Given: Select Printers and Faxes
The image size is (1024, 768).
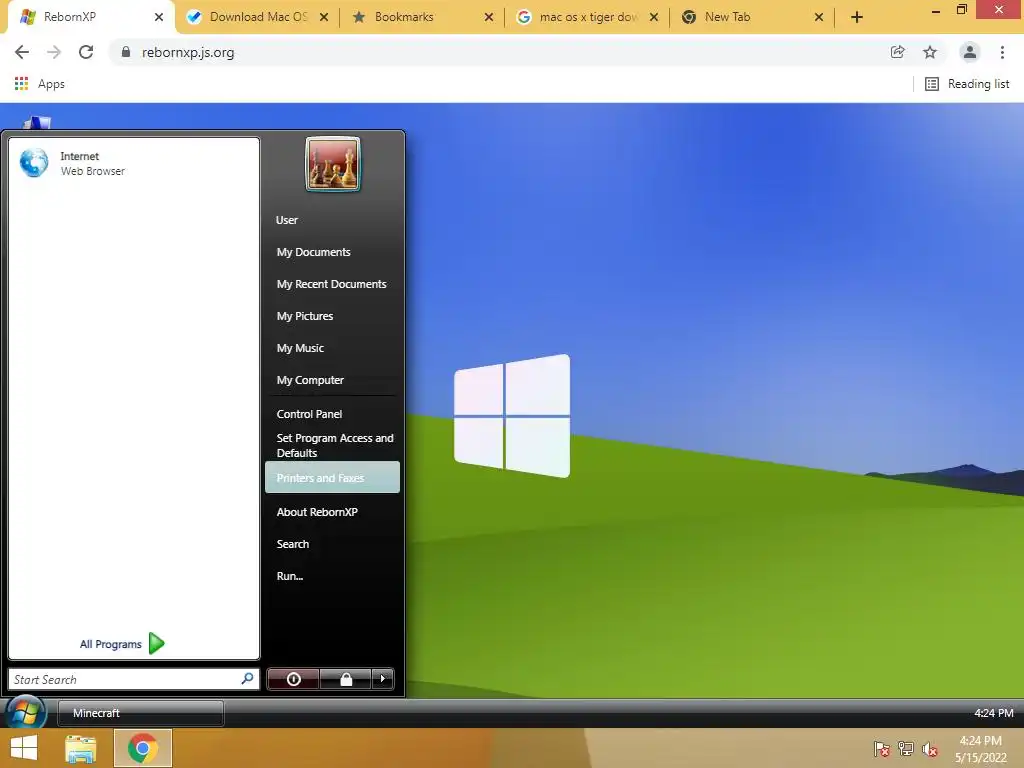Looking at the screenshot, I should 332,477.
